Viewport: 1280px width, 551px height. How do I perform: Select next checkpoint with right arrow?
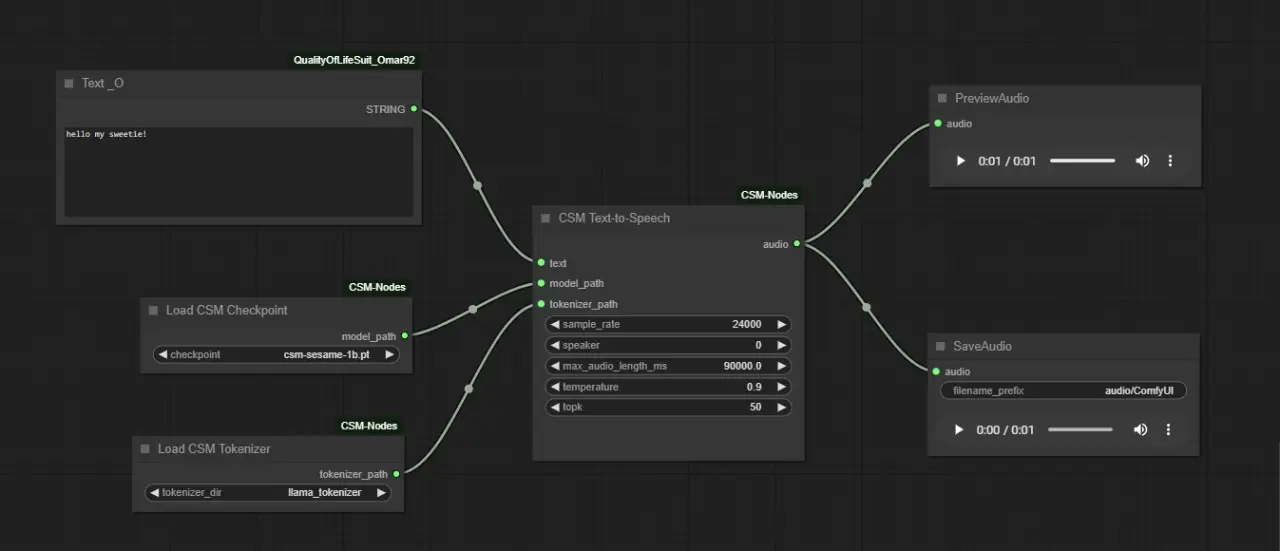point(389,355)
